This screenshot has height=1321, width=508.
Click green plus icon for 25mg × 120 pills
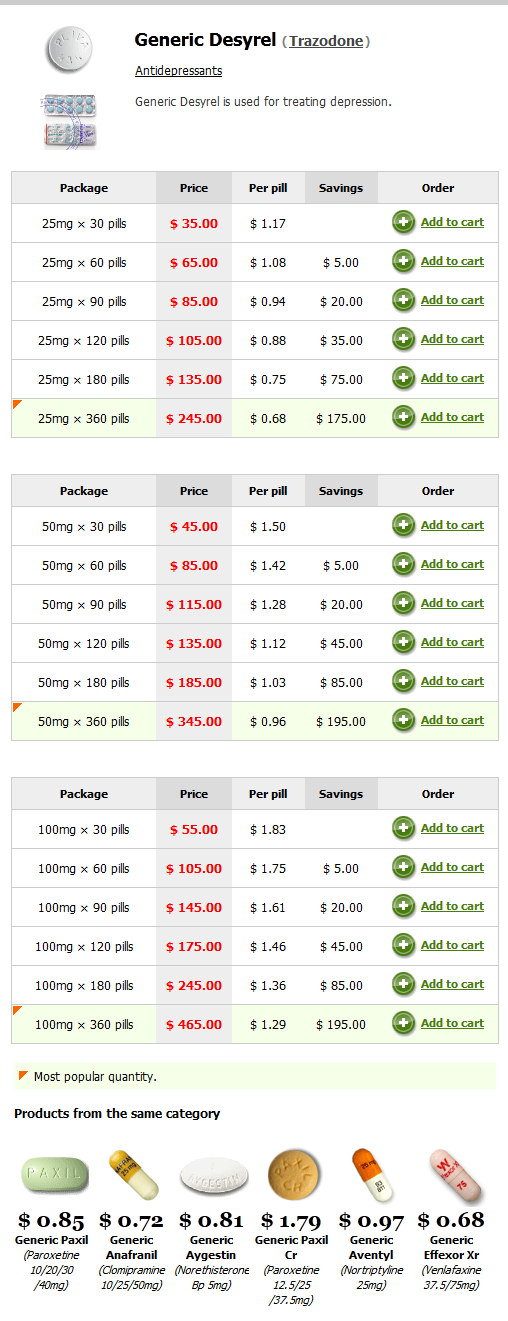[403, 340]
